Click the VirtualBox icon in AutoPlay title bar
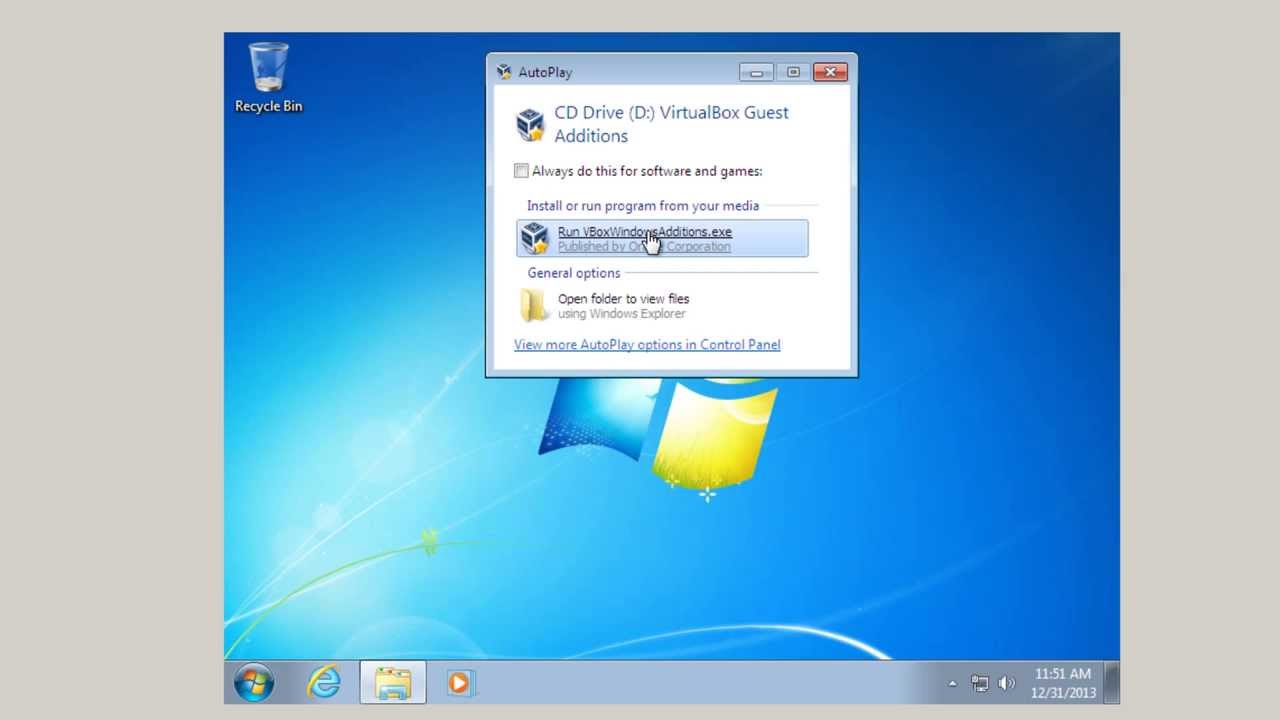 (x=504, y=72)
